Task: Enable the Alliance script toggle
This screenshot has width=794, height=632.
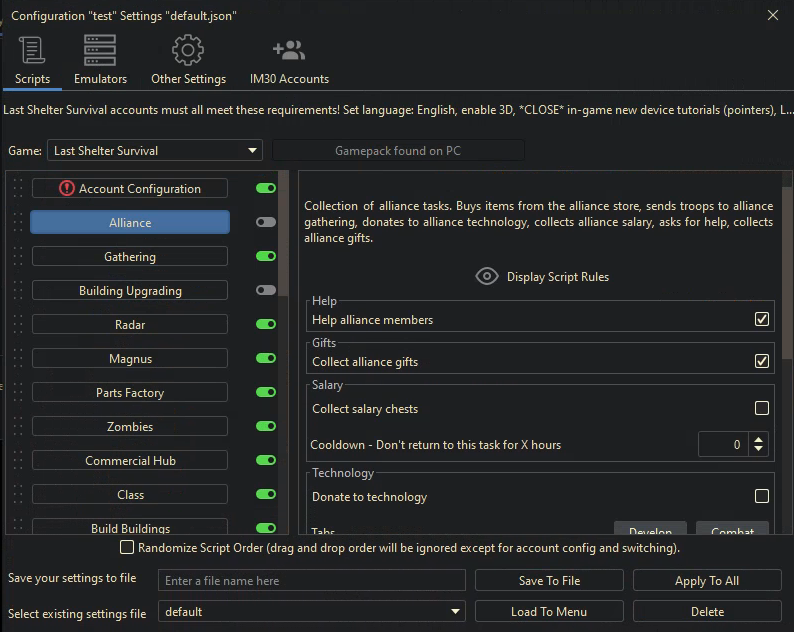Action: click(265, 223)
